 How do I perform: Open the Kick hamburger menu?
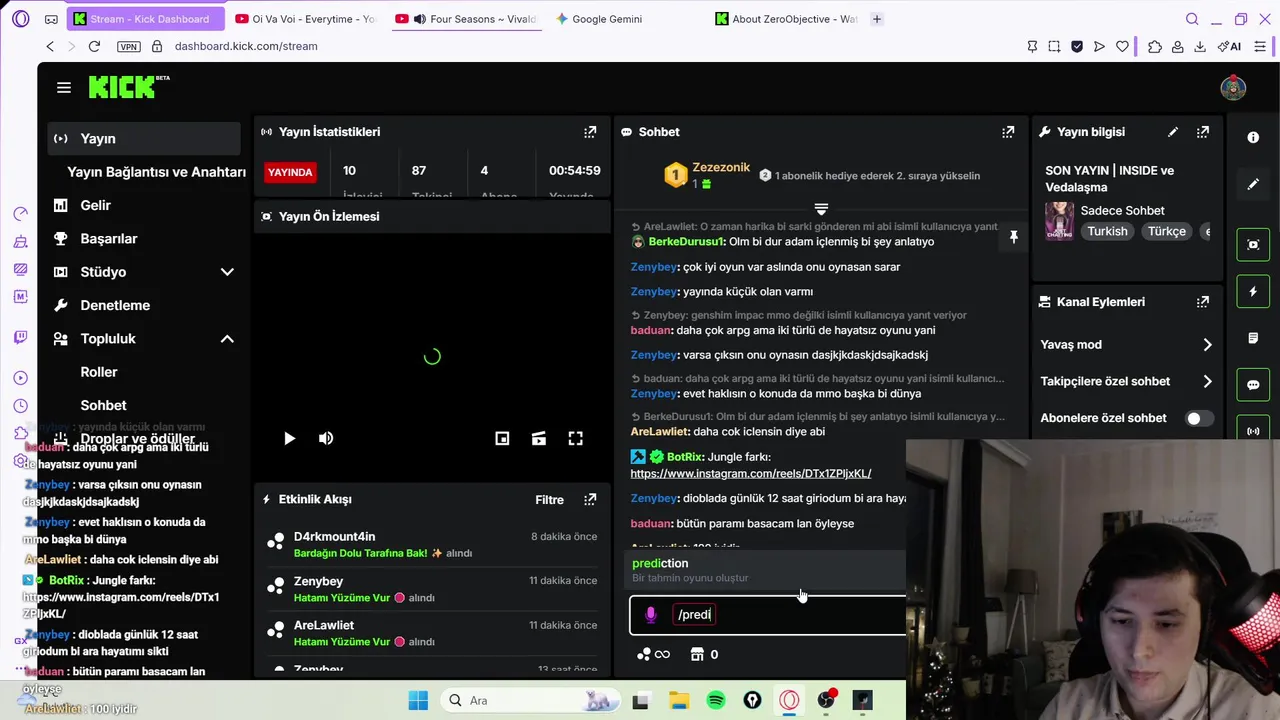pos(64,88)
